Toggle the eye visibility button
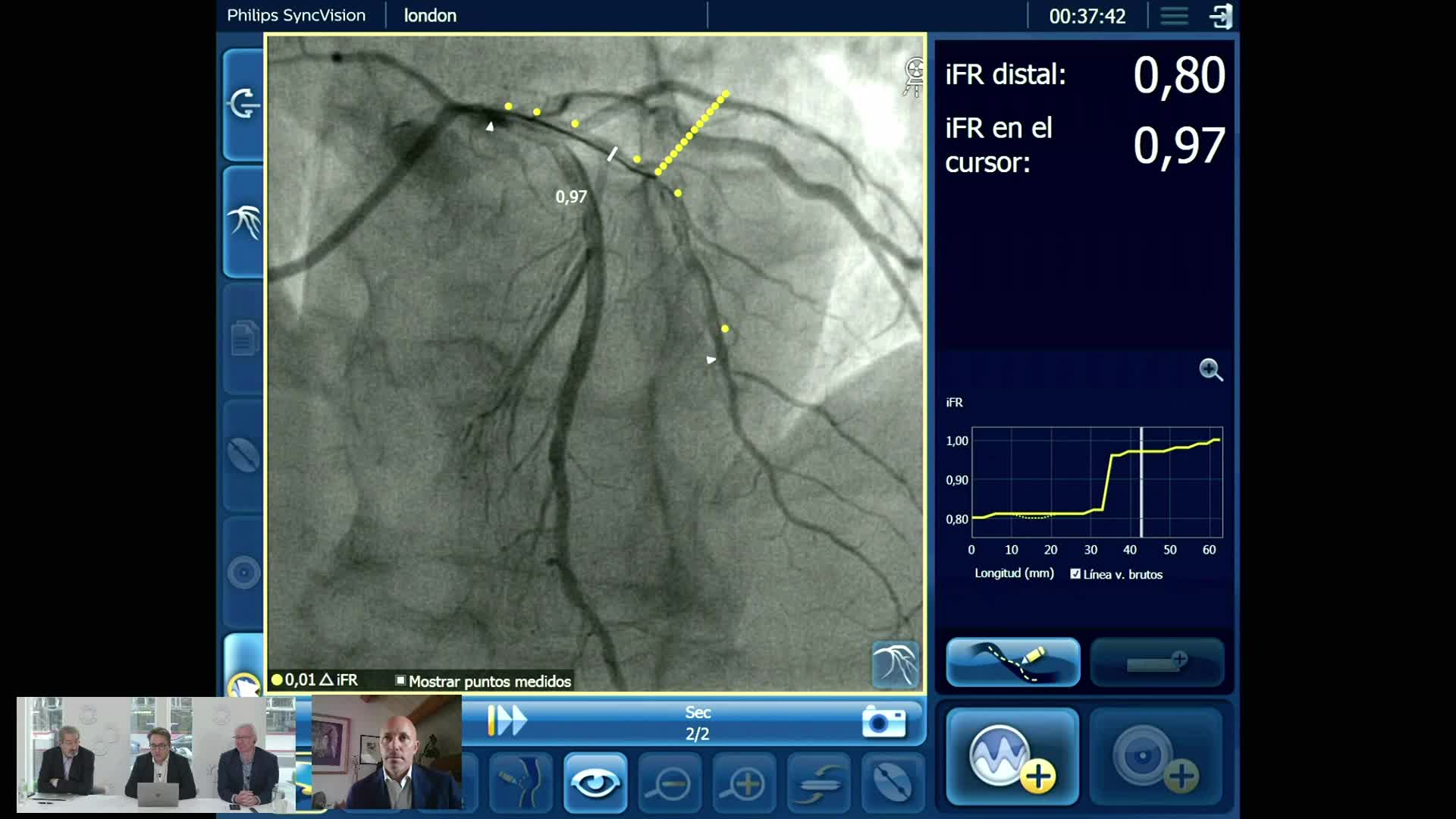 [595, 783]
